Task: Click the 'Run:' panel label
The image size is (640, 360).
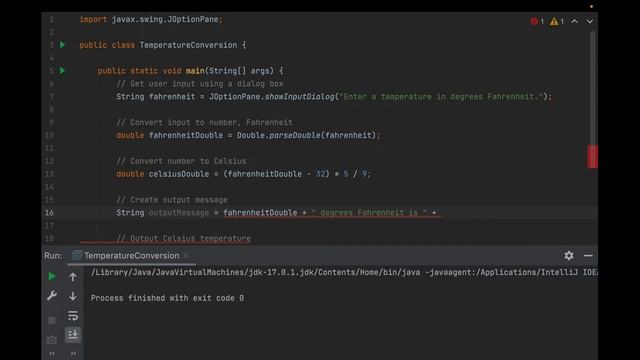Action: [x=53, y=256]
